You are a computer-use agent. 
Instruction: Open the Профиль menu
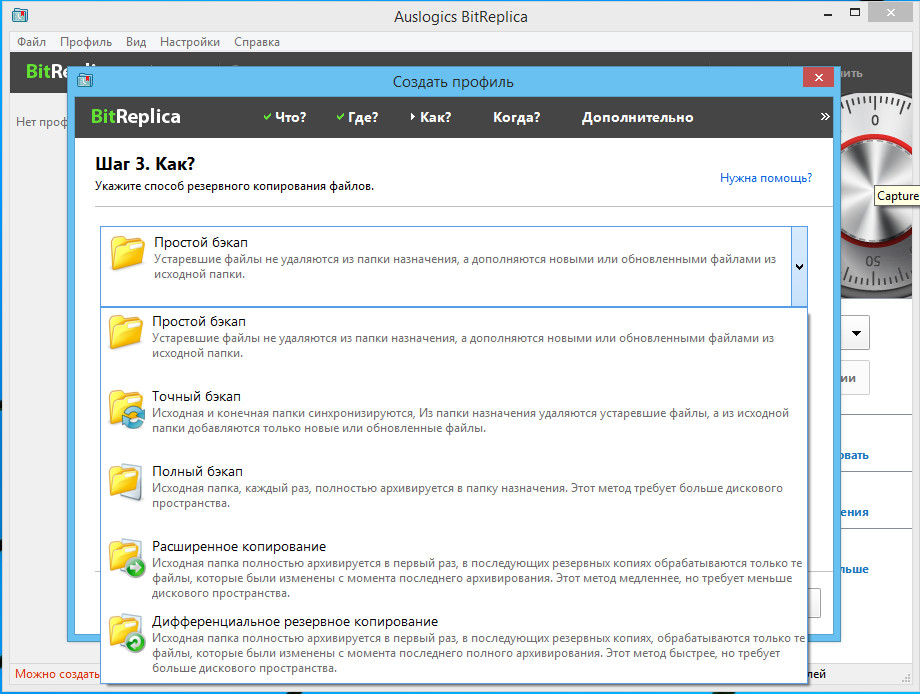(86, 42)
